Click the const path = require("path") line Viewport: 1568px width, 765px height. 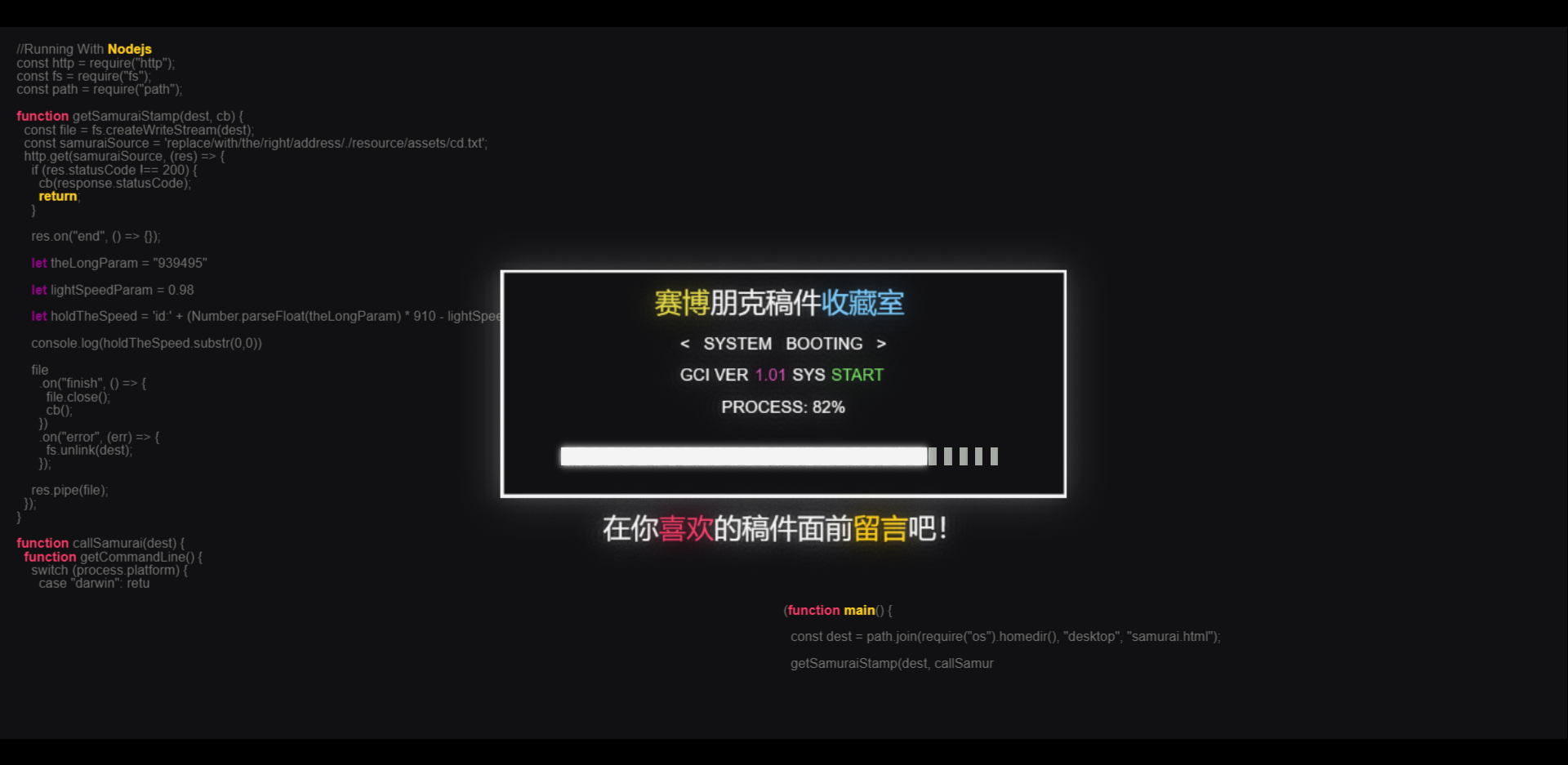(x=99, y=89)
